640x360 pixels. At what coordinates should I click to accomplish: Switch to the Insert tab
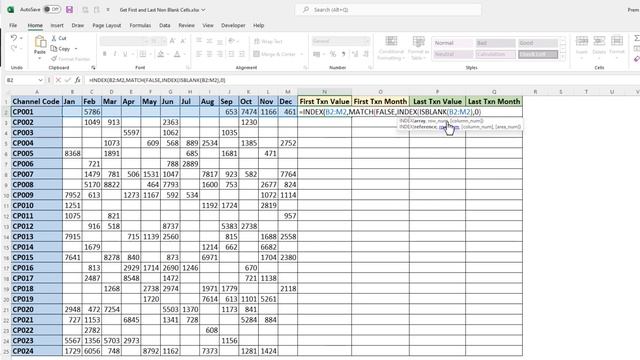pos(57,25)
